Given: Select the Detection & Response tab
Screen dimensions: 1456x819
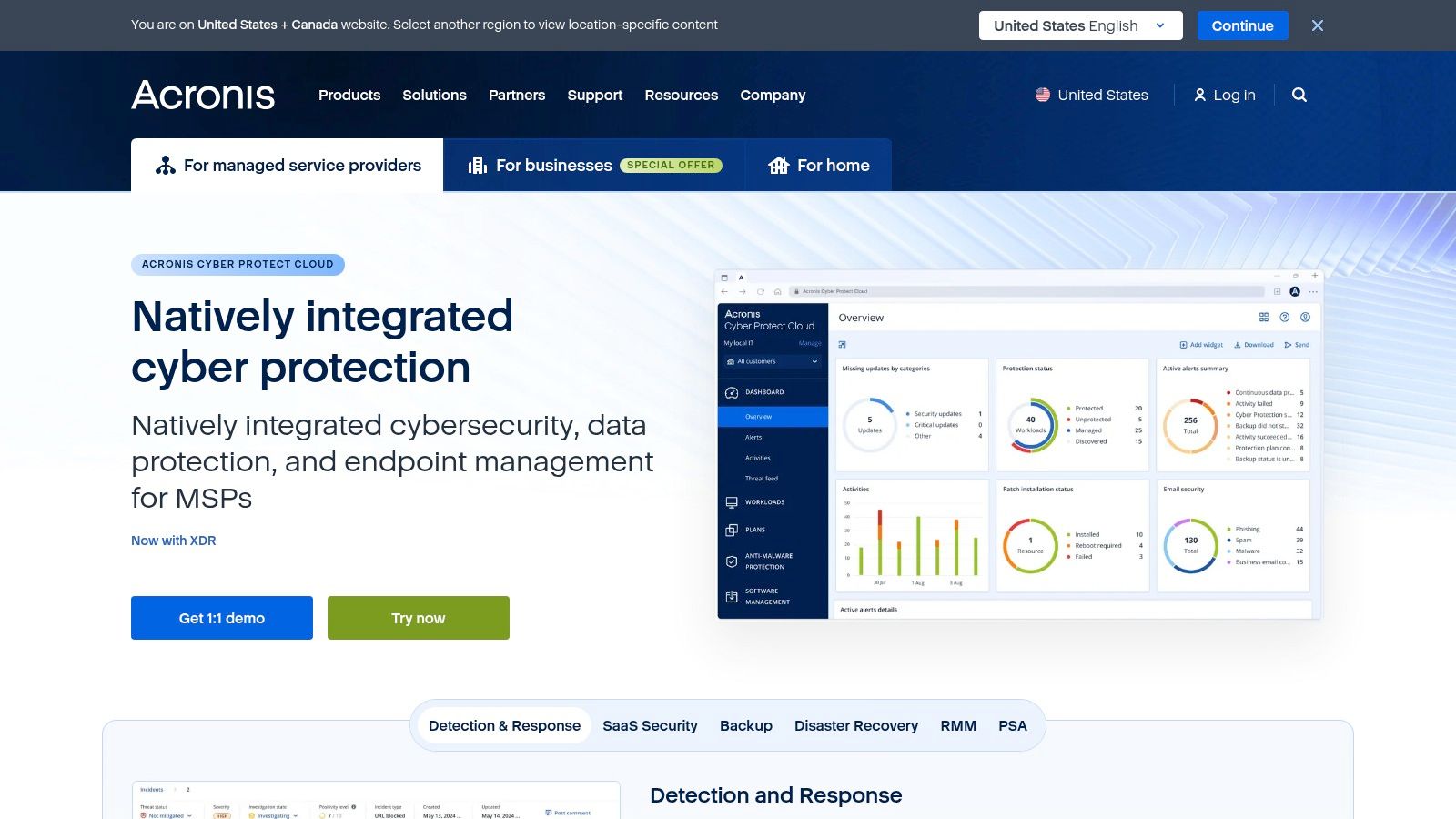Looking at the screenshot, I should click(504, 725).
